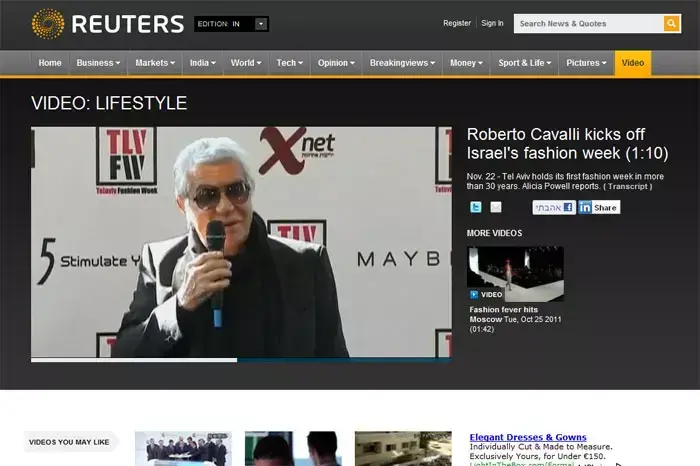700x466 pixels.
Task: Click the MORE VIDEOS heading
Action: pos(494,233)
